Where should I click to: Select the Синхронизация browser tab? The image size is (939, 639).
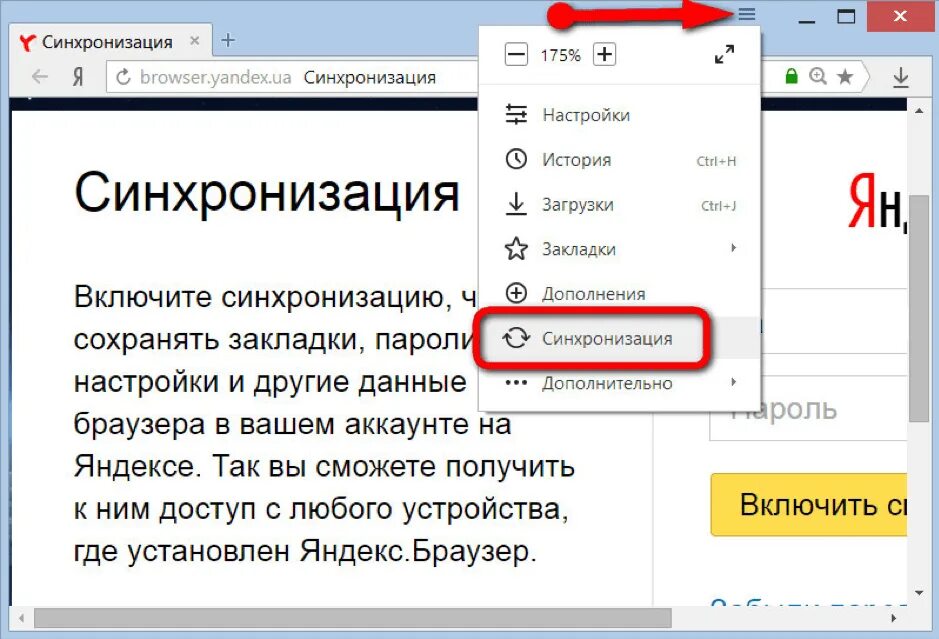[x=111, y=42]
